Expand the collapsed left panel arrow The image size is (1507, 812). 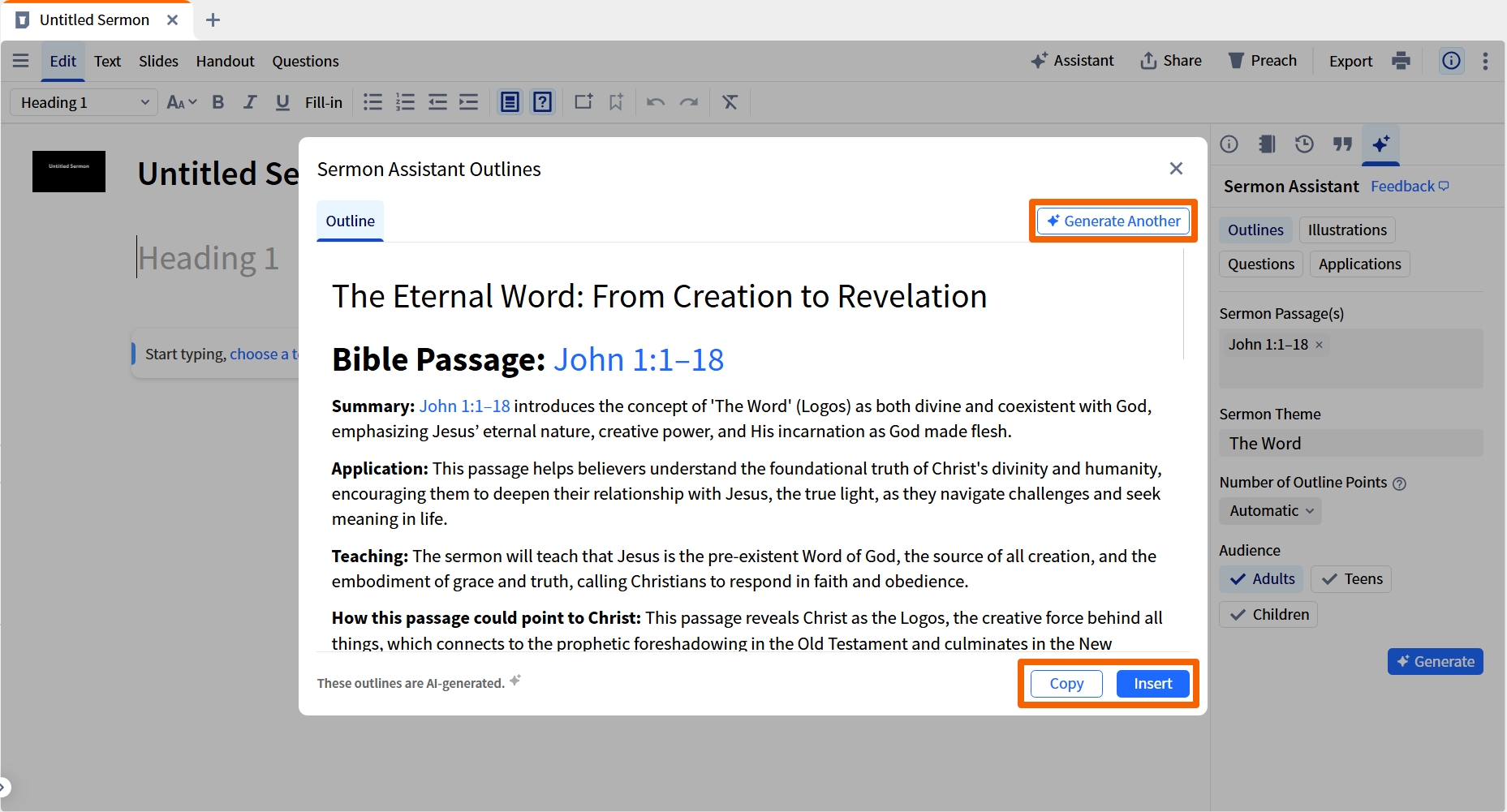(x=5, y=787)
